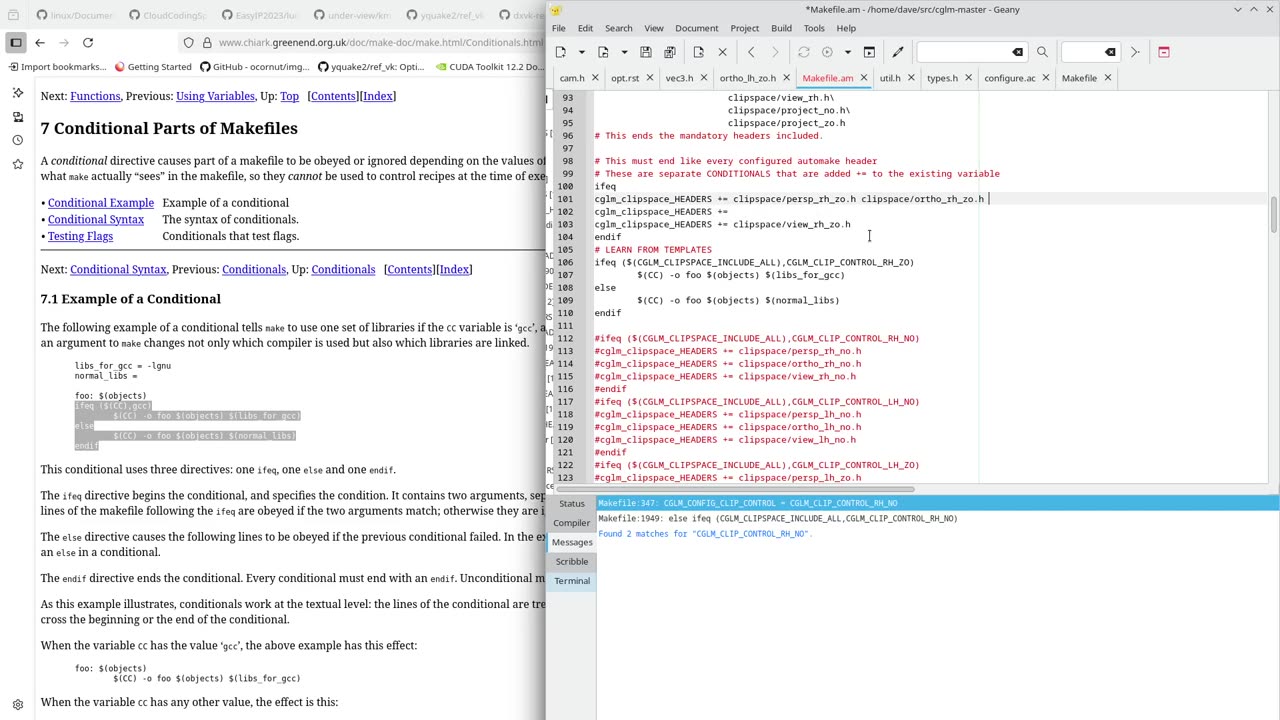Save the current file in Geany
The width and height of the screenshot is (1280, 720).
646,52
